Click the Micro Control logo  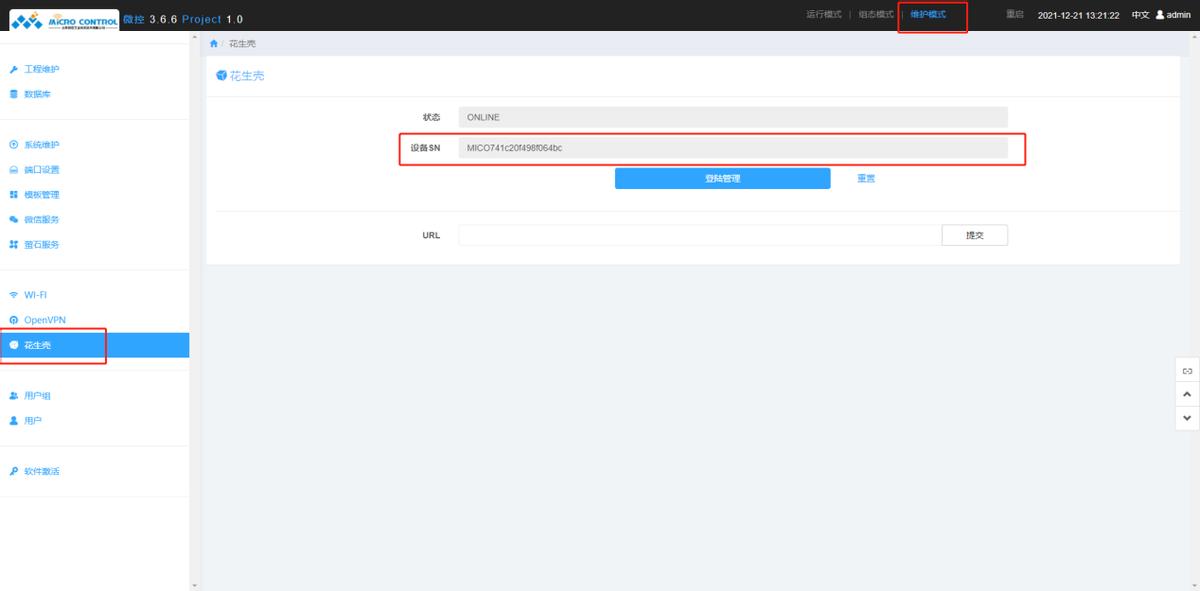coord(64,19)
